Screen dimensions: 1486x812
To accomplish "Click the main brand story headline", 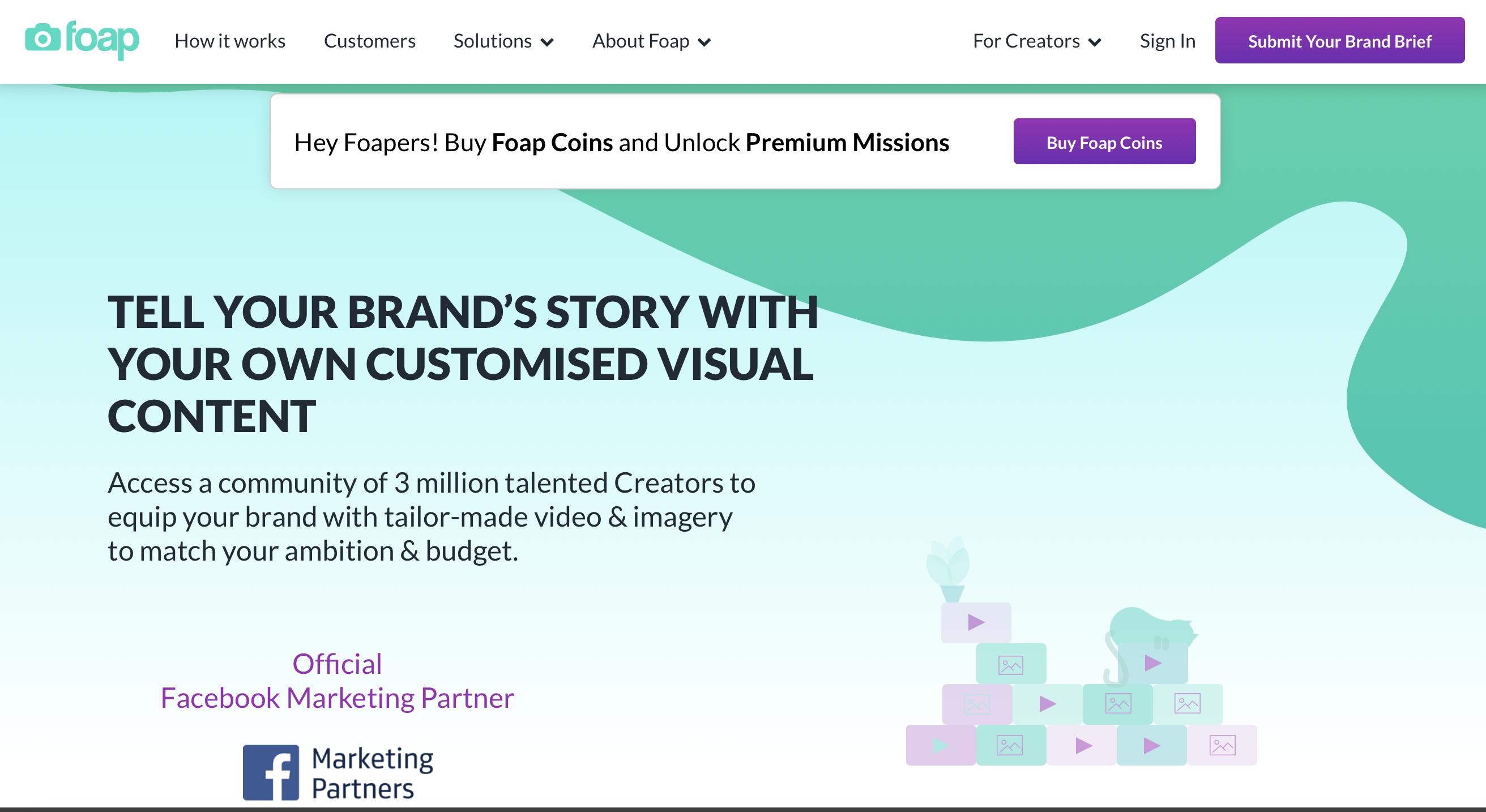I will (x=462, y=364).
